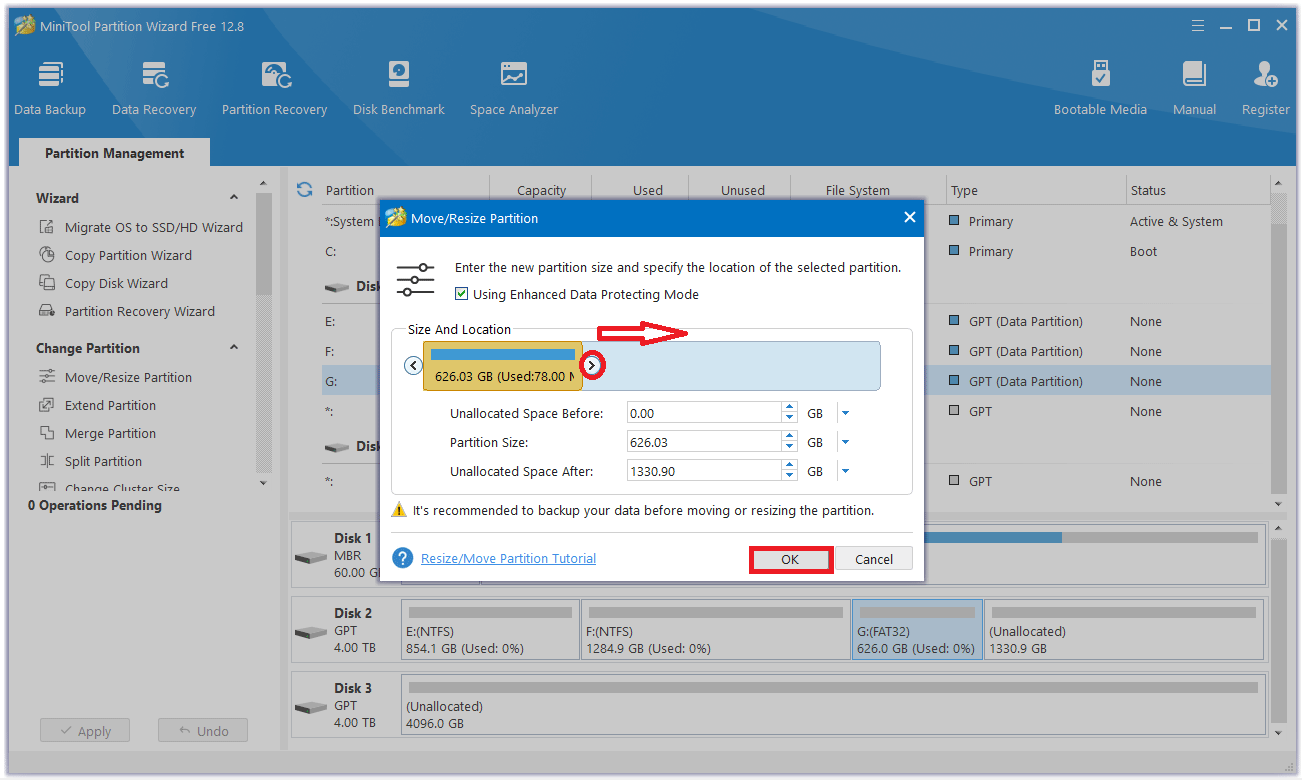
Task: Refresh the partition list
Action: point(305,189)
